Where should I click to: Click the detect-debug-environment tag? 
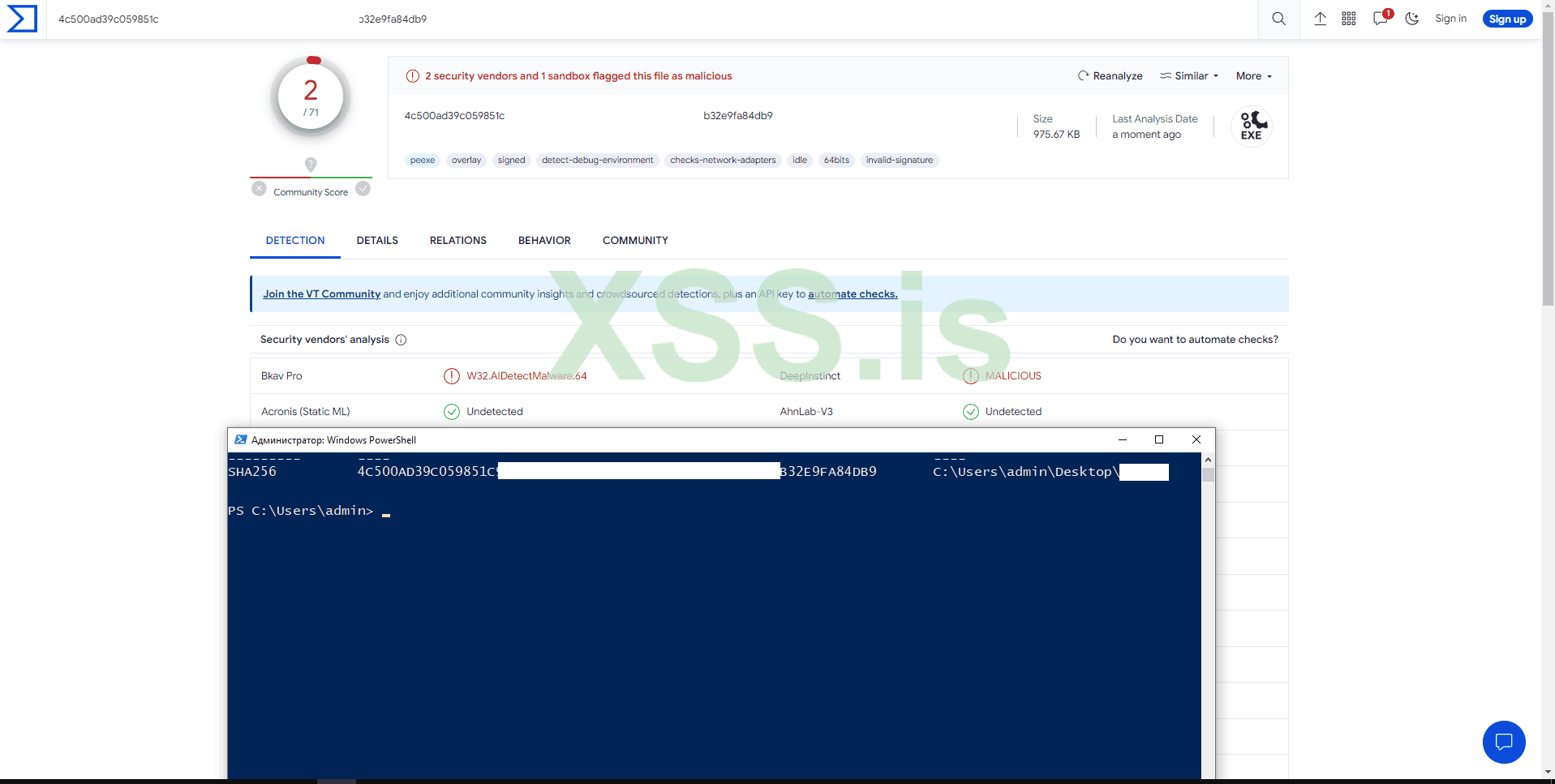(x=598, y=161)
